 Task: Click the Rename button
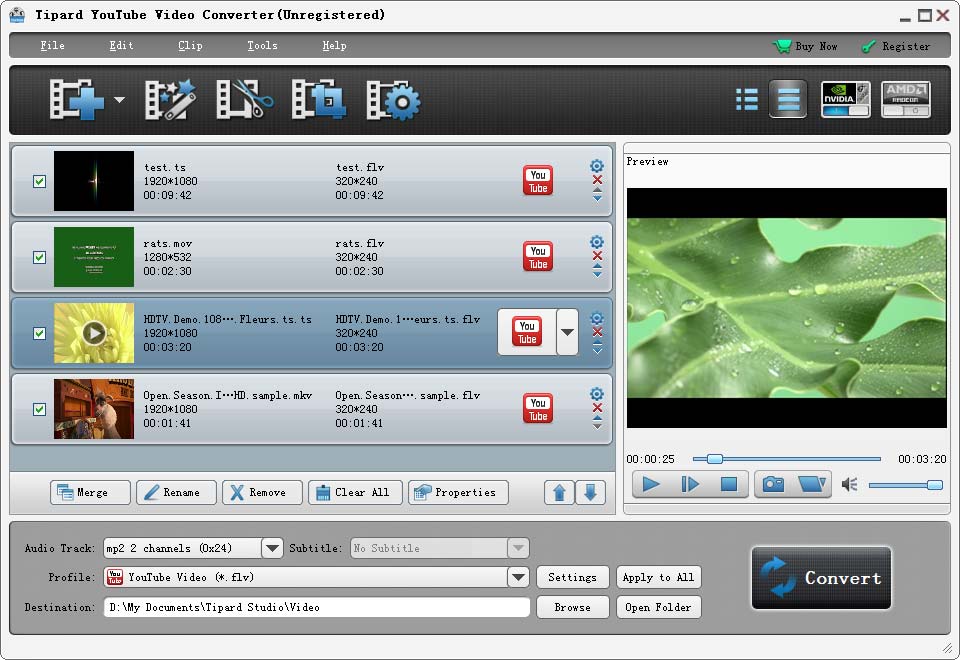(x=176, y=492)
